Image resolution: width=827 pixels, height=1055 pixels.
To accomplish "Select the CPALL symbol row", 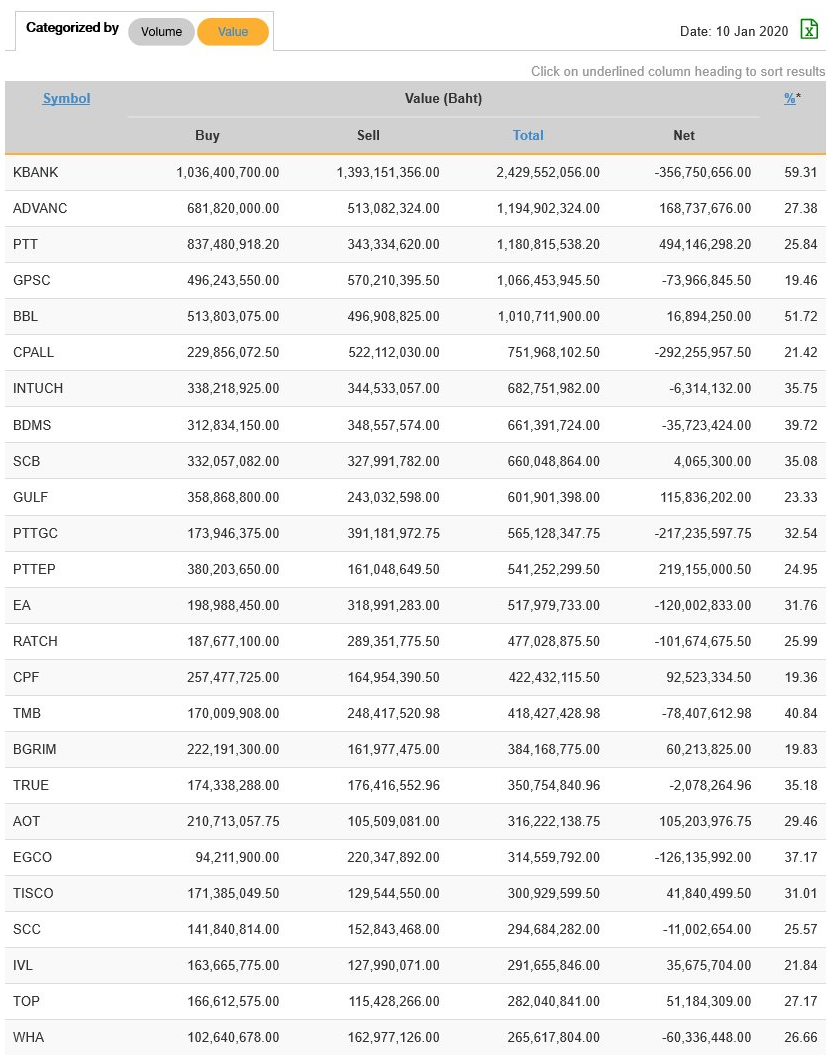I will click(x=34, y=352).
